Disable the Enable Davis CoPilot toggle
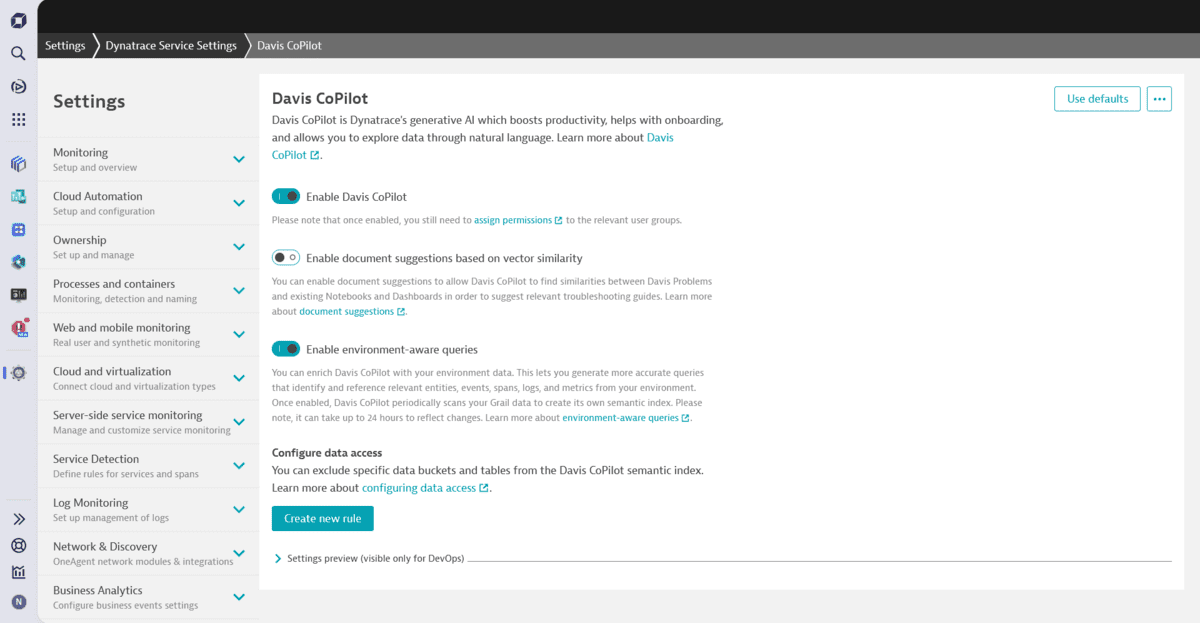This screenshot has height=623, width=1200. [285, 196]
